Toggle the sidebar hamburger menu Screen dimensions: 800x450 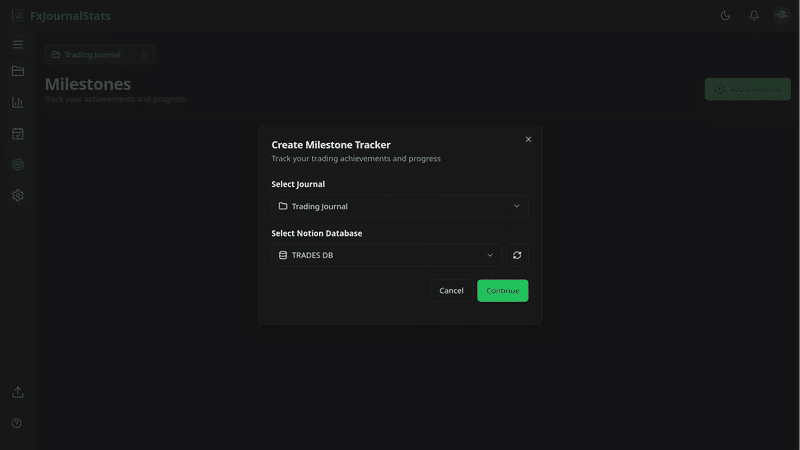tap(18, 44)
